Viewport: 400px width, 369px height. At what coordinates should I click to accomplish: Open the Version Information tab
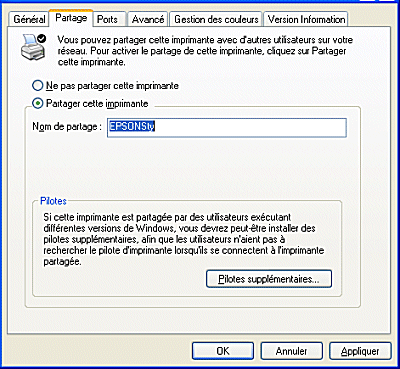306,19
